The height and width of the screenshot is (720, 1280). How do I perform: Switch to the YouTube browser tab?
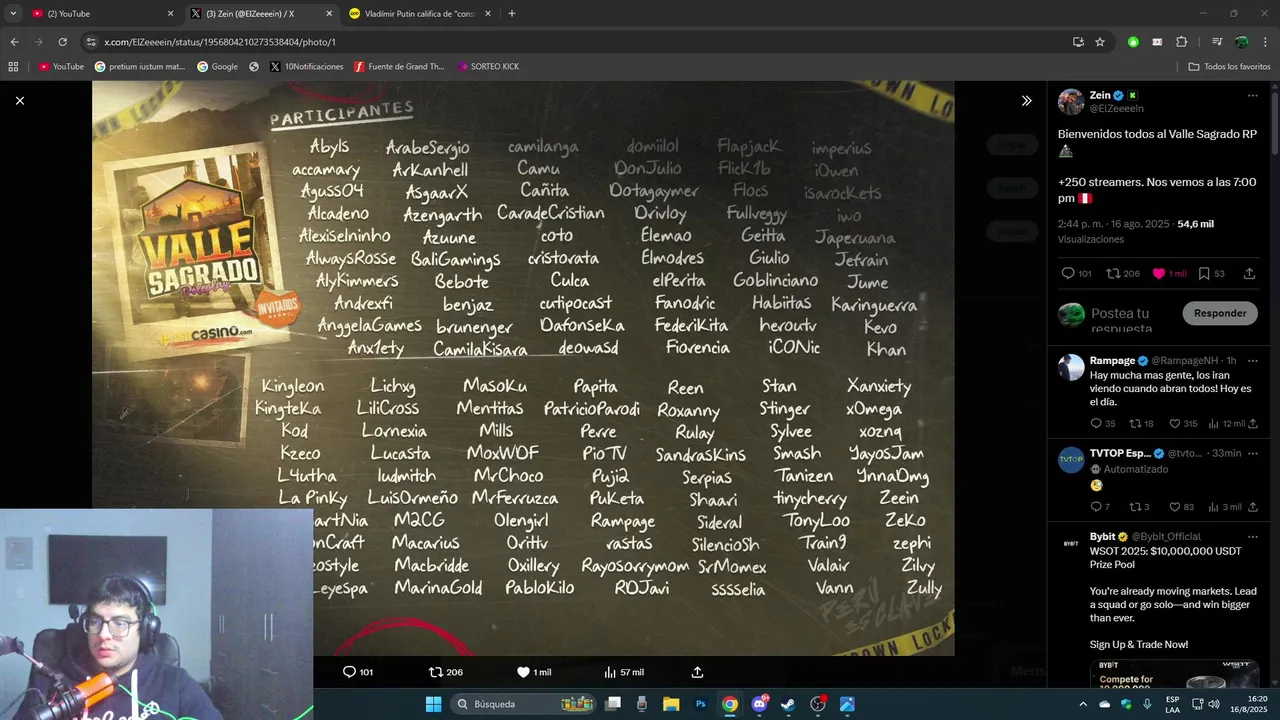[x=100, y=14]
